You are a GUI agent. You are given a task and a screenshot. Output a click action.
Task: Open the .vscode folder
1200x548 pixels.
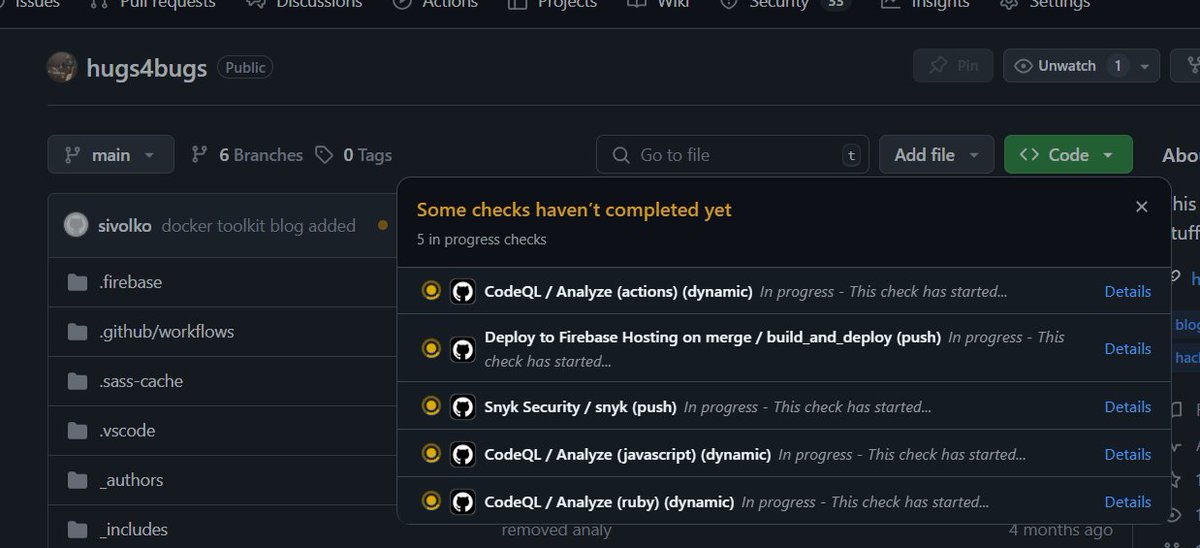(x=127, y=431)
